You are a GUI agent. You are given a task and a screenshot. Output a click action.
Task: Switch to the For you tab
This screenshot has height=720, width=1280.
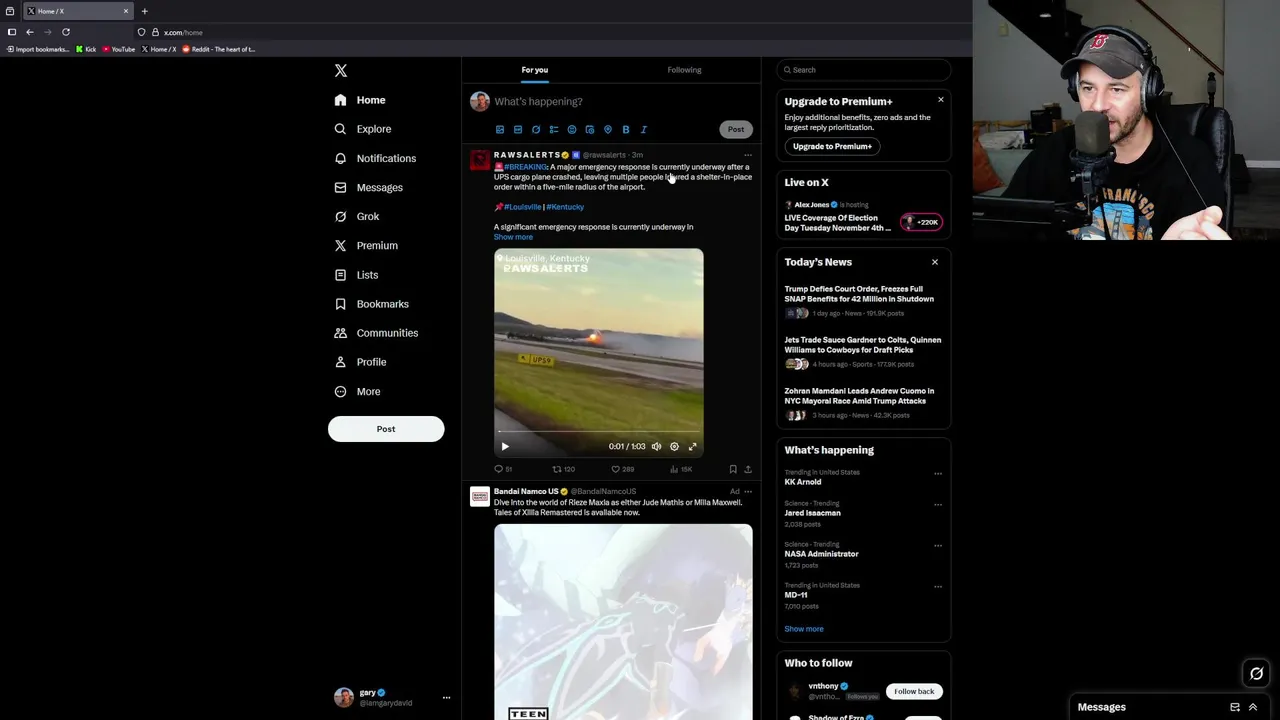(x=535, y=70)
